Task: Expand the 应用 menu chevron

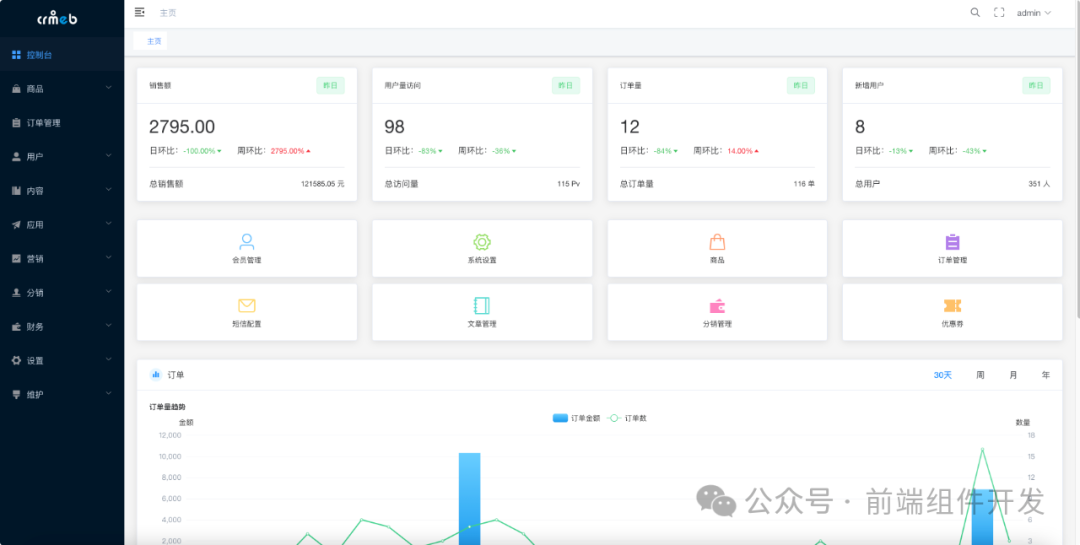Action: (x=108, y=224)
